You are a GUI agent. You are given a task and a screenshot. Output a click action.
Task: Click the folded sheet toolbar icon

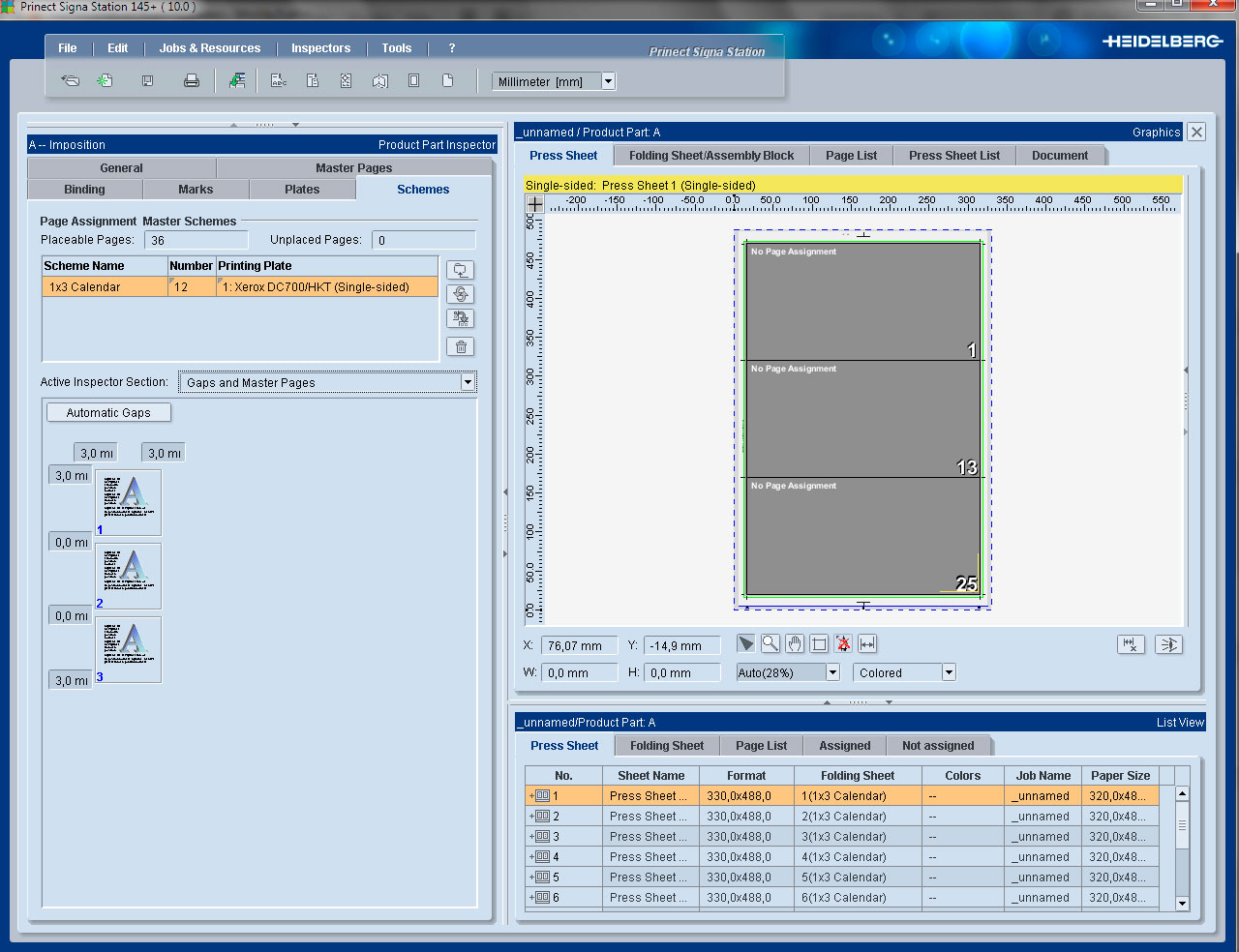tap(379, 81)
